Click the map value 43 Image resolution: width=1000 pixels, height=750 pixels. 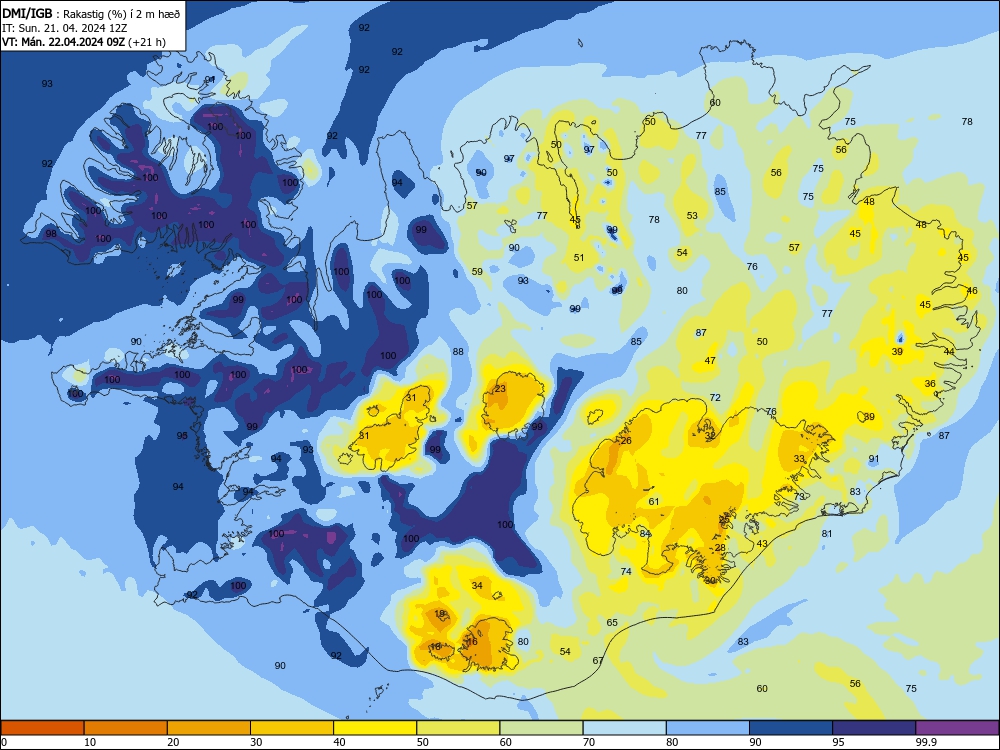[762, 543]
